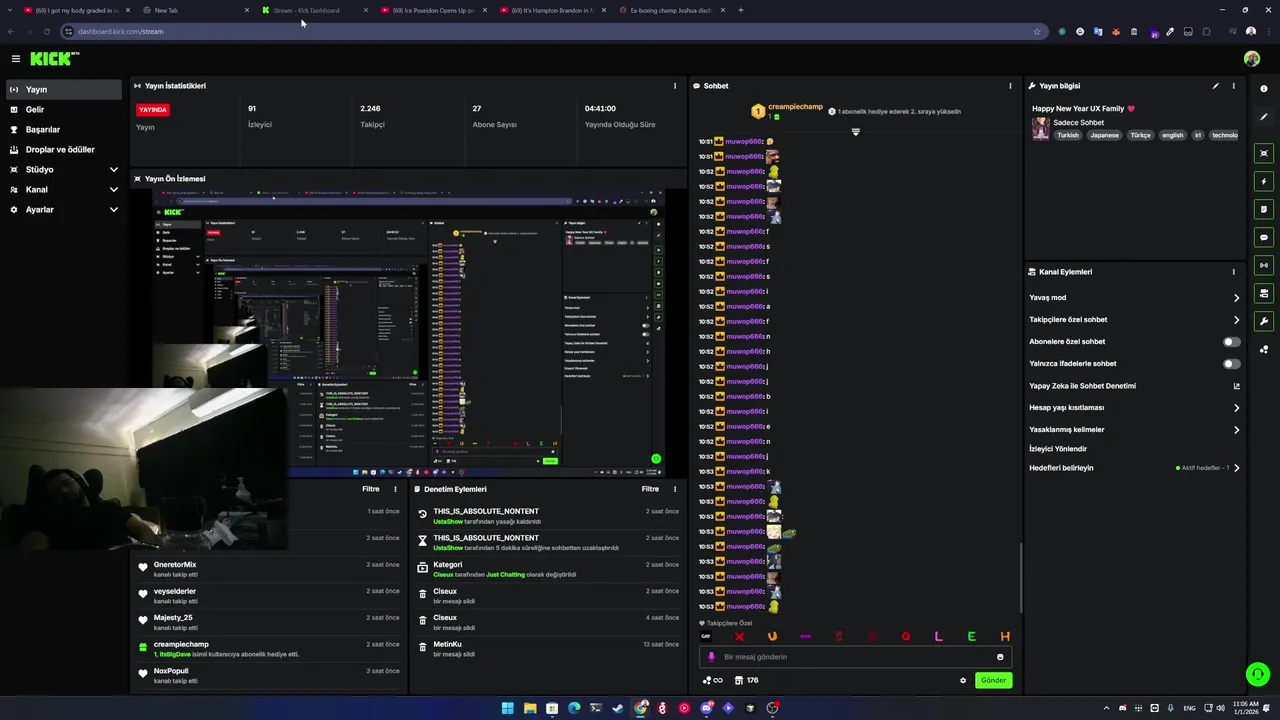This screenshot has width=1280, height=720.
Task: Switch to the New Tab browser tab
Action: (x=195, y=10)
